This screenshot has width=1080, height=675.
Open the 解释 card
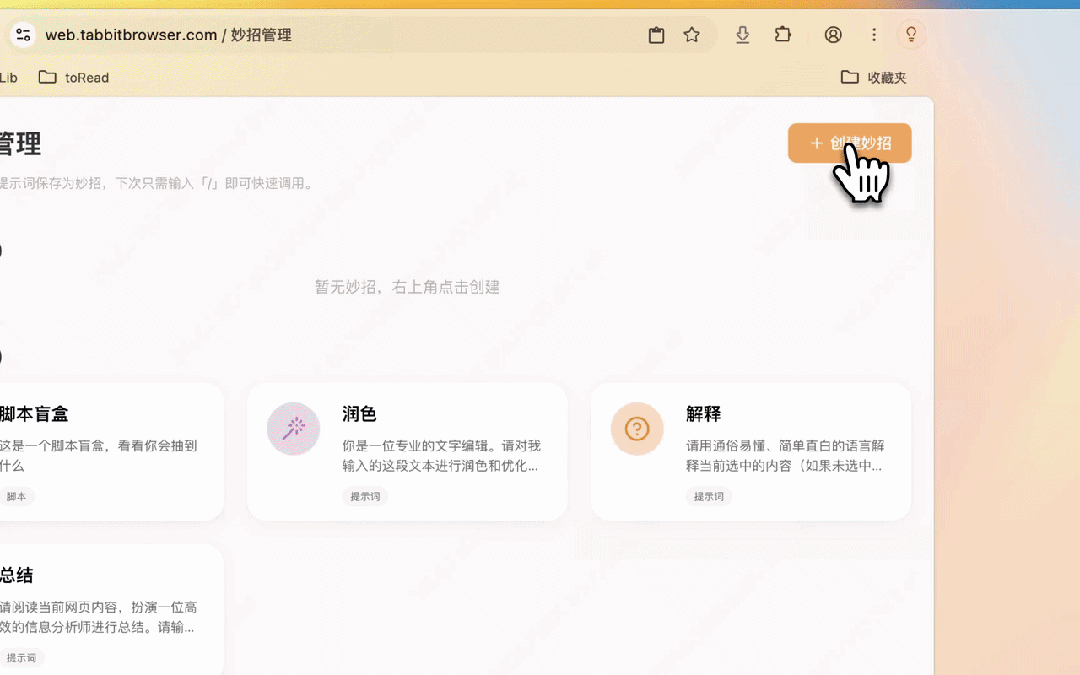(750, 450)
